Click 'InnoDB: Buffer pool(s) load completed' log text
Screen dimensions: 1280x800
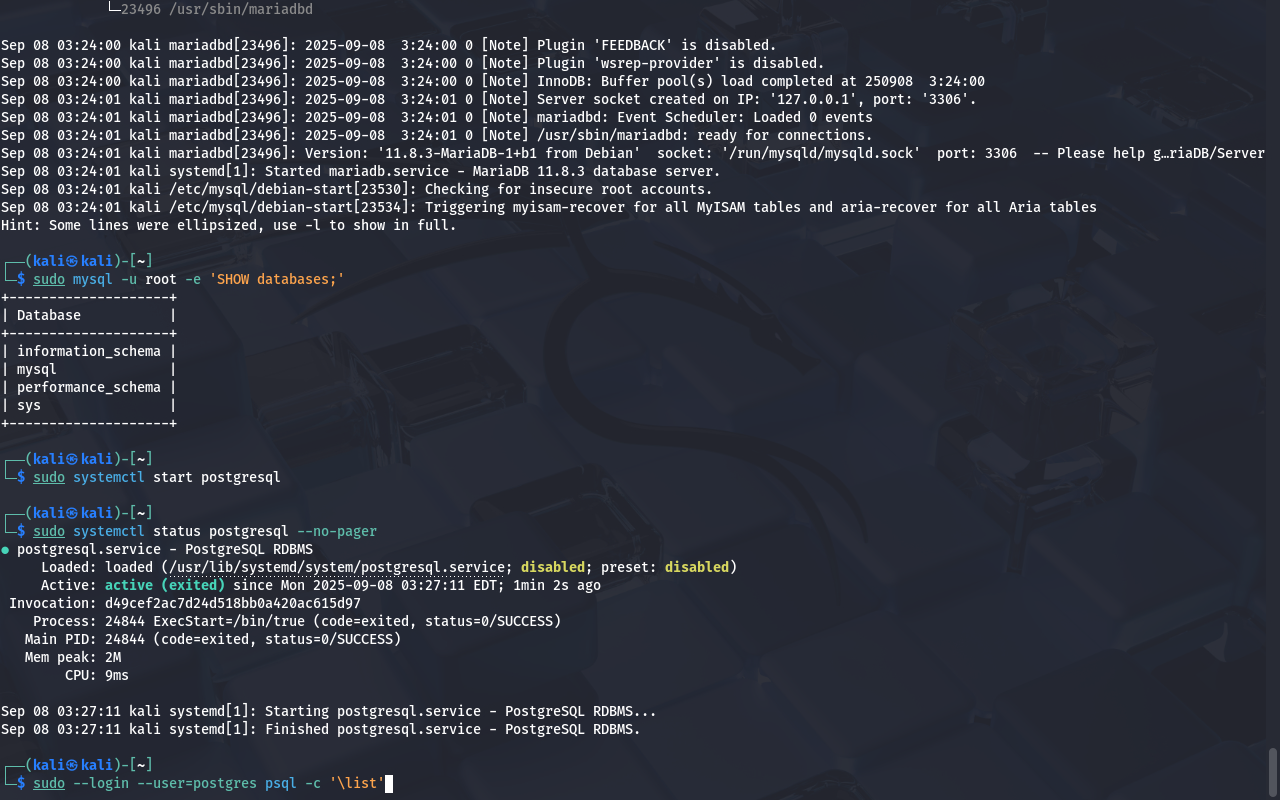(688, 81)
